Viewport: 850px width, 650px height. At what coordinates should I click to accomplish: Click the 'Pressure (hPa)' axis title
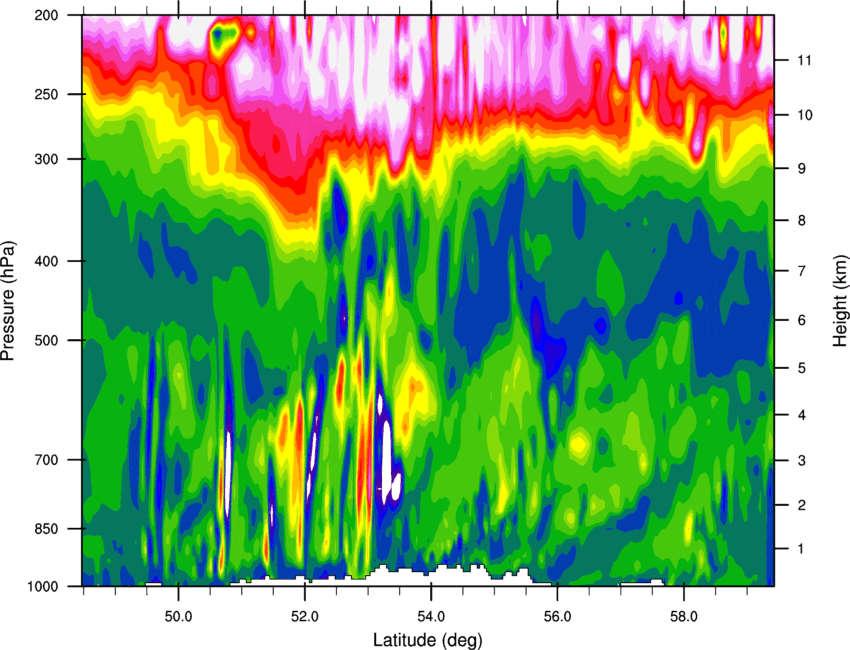8,301
